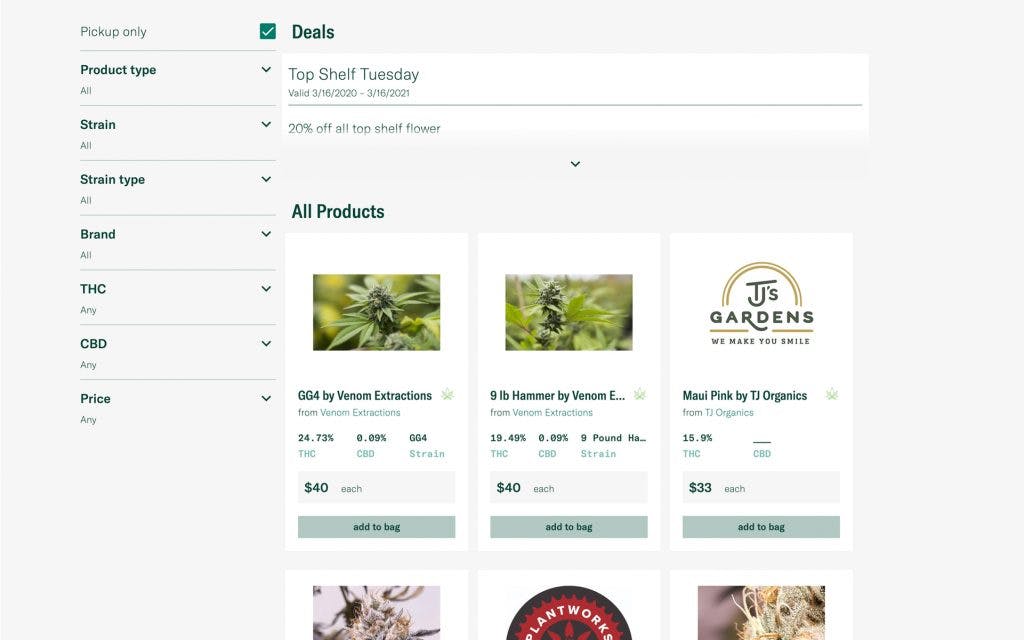This screenshot has height=640, width=1024.
Task: Click the leaf icon on 9 lb Hammer card
Action: pyautogui.click(x=640, y=394)
